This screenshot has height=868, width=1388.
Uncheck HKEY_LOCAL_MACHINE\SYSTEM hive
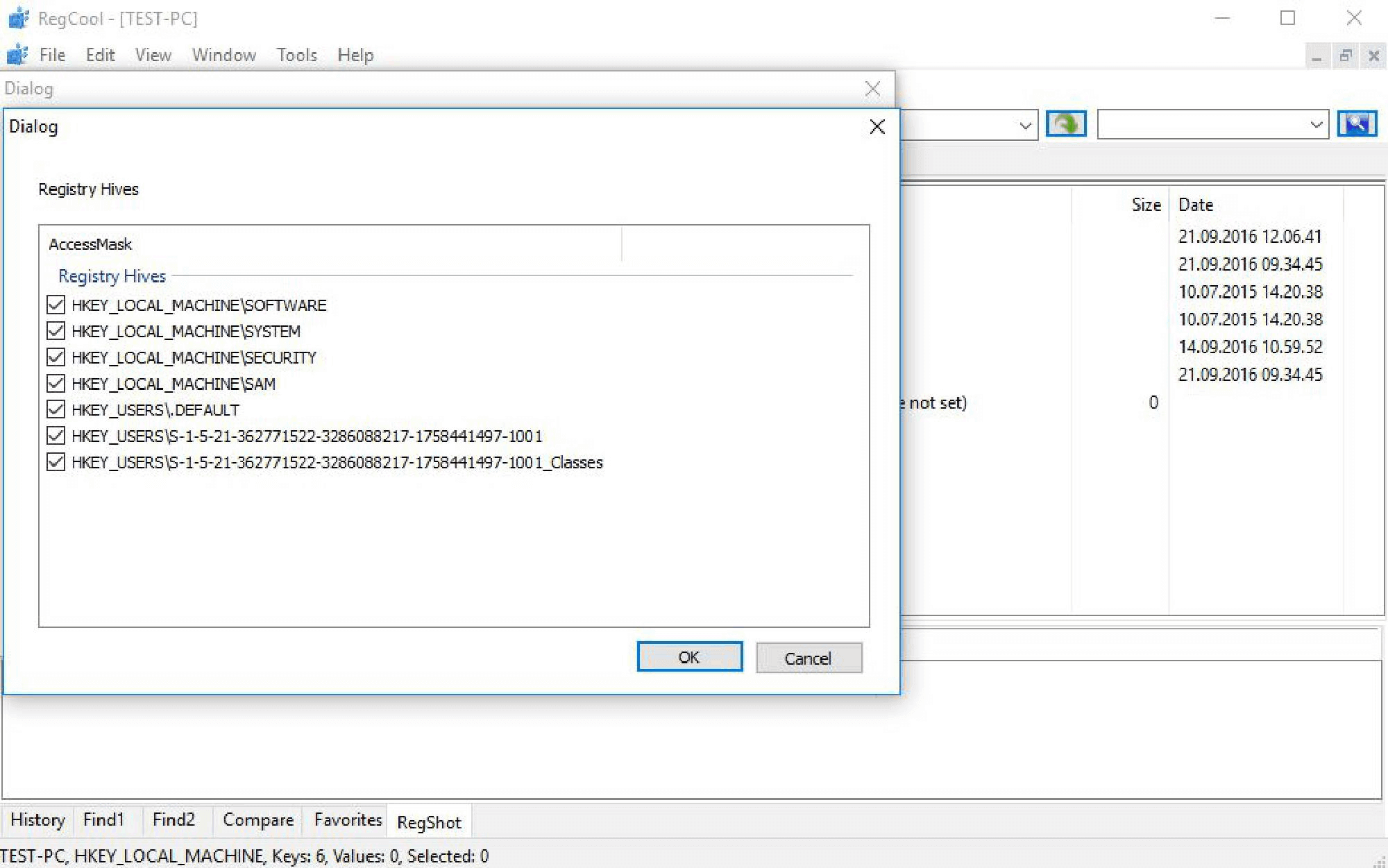click(x=56, y=331)
